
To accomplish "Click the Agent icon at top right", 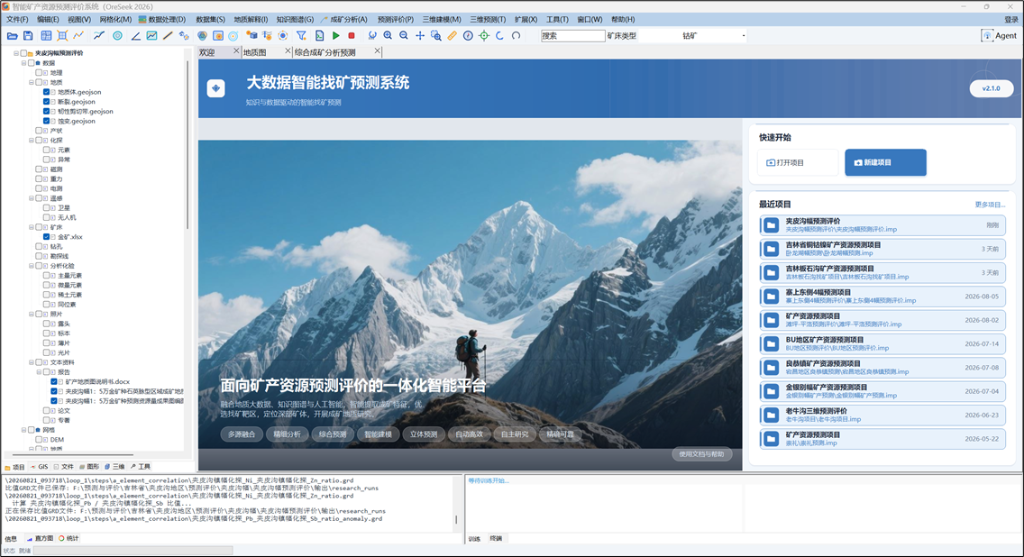I will click(x=987, y=36).
